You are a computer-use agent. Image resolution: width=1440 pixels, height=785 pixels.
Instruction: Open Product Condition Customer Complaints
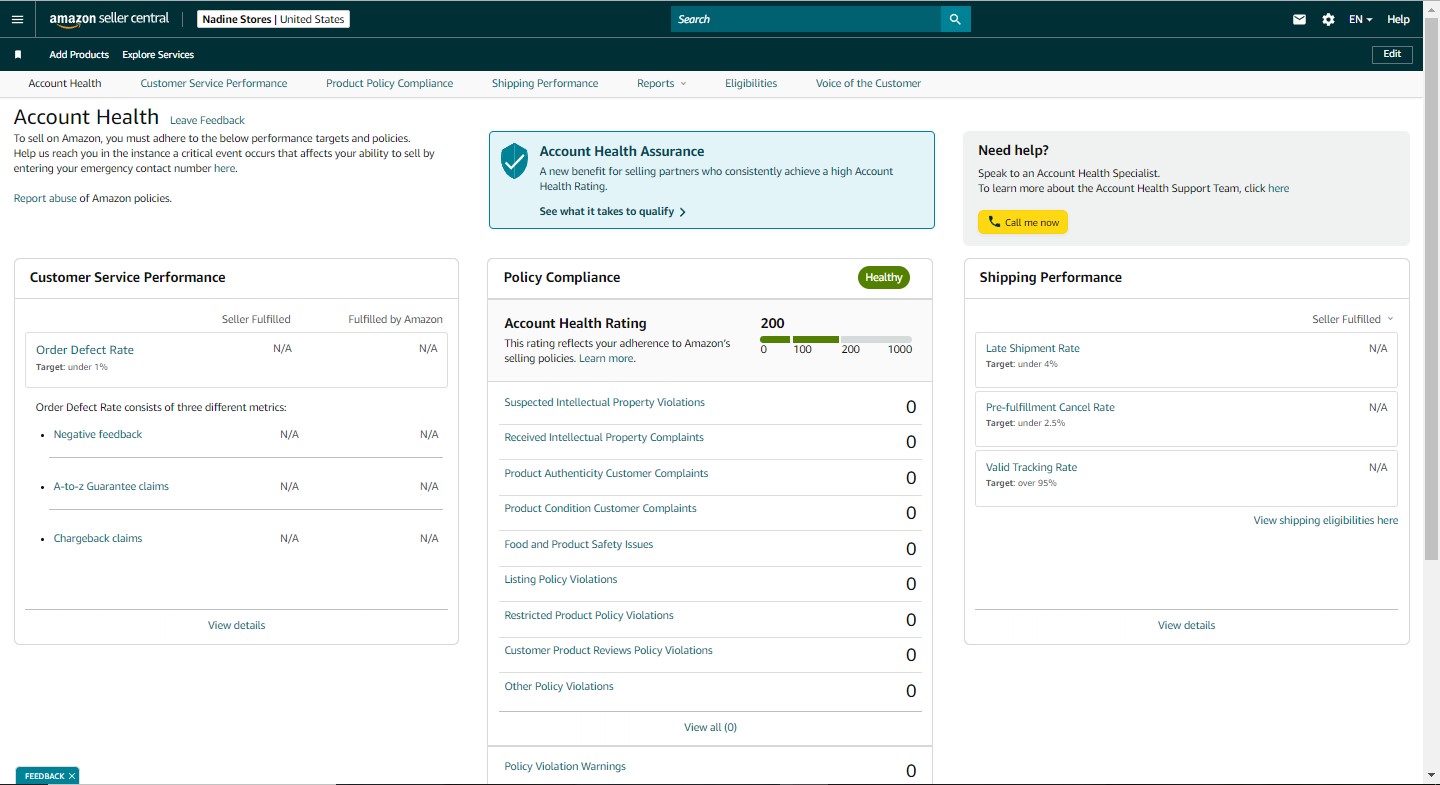click(600, 508)
